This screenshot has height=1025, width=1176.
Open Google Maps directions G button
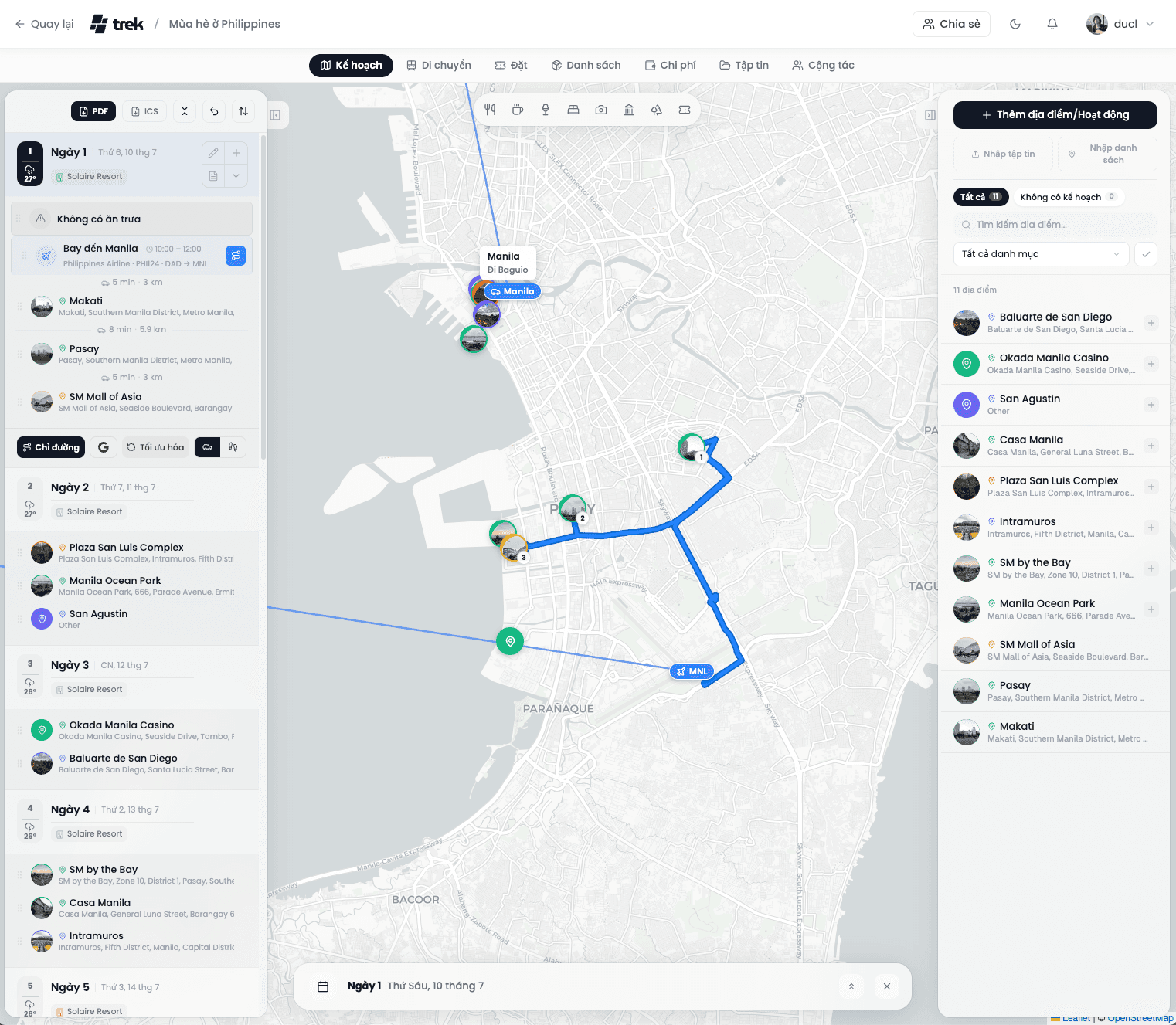[104, 447]
